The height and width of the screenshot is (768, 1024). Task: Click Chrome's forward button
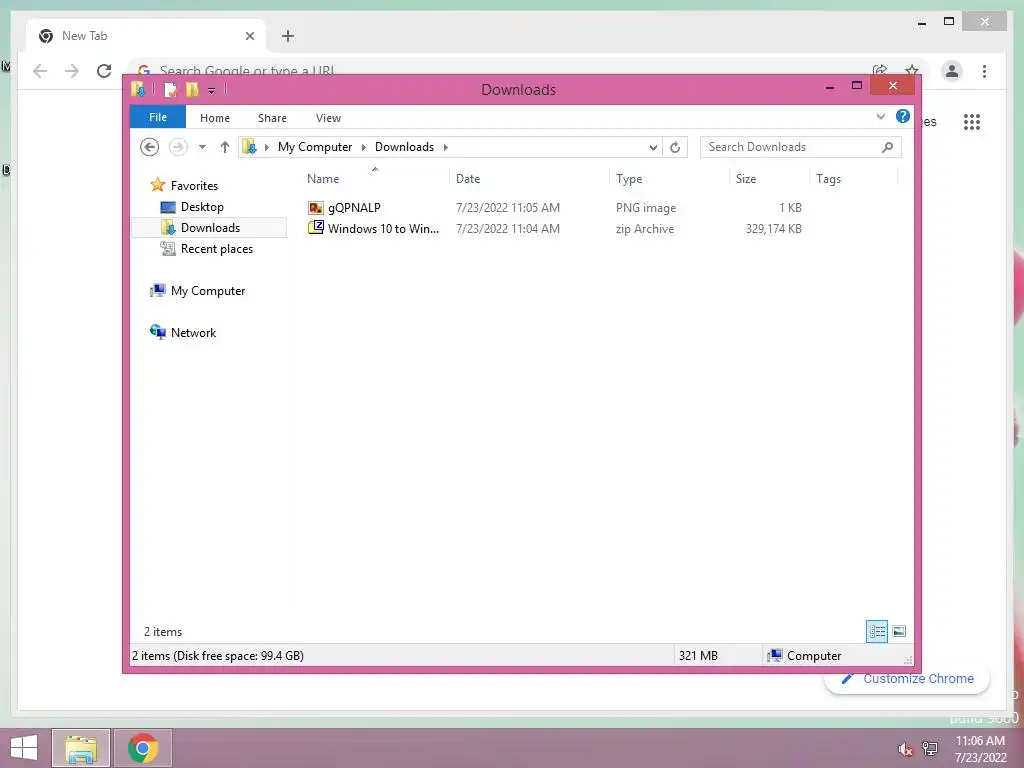72,71
